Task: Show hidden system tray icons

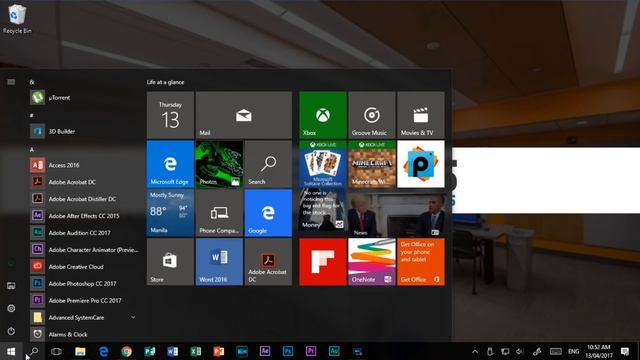Action: [475, 351]
